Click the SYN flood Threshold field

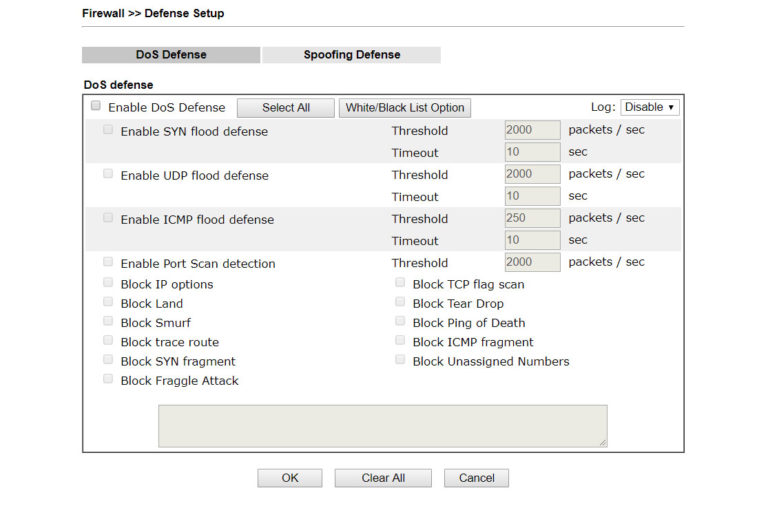[532, 130]
